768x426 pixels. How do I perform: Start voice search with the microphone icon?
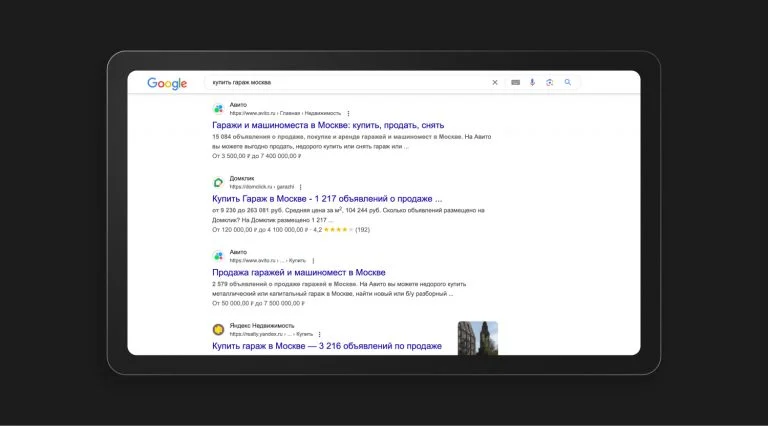click(x=532, y=82)
